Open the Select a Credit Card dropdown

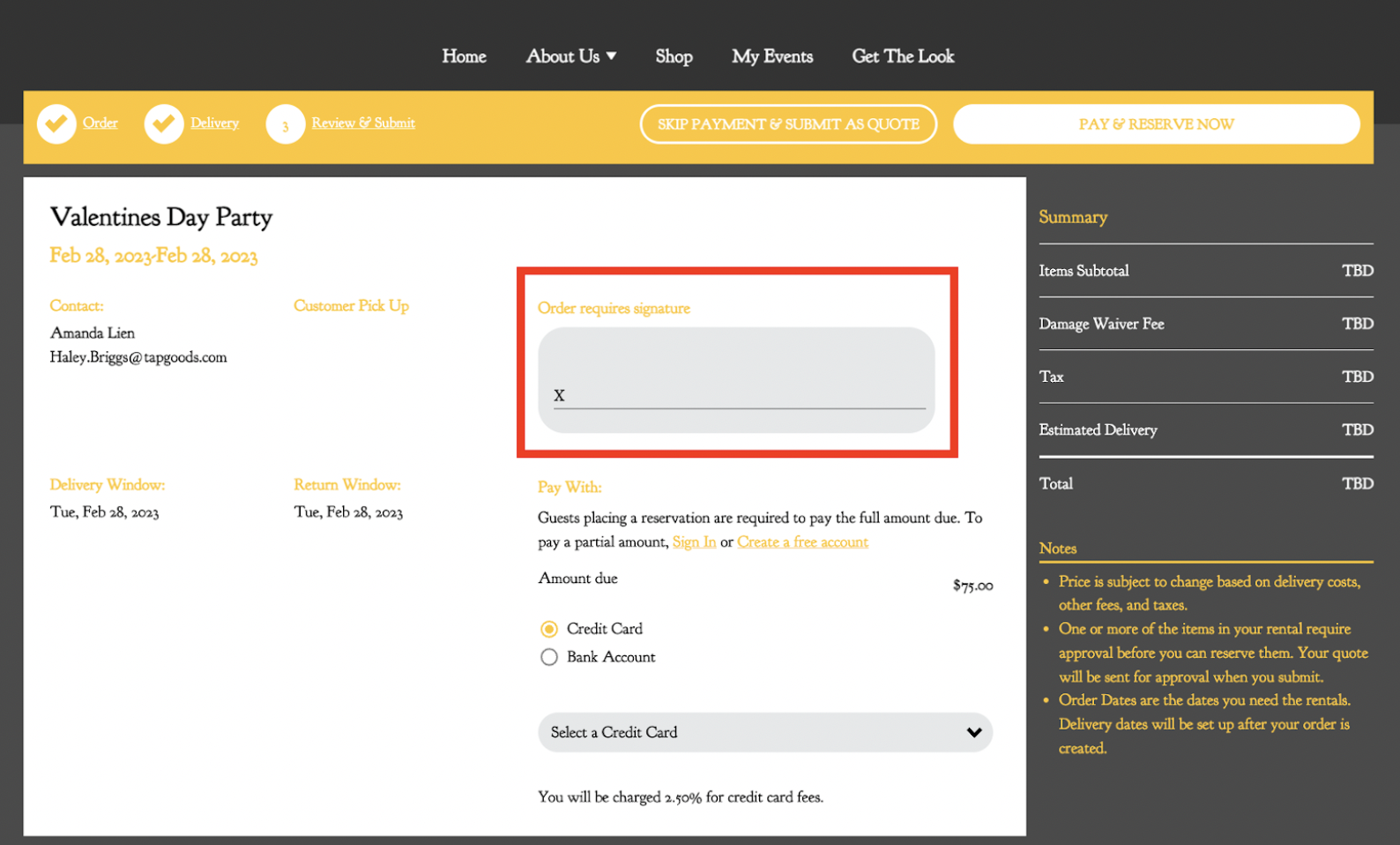click(765, 732)
